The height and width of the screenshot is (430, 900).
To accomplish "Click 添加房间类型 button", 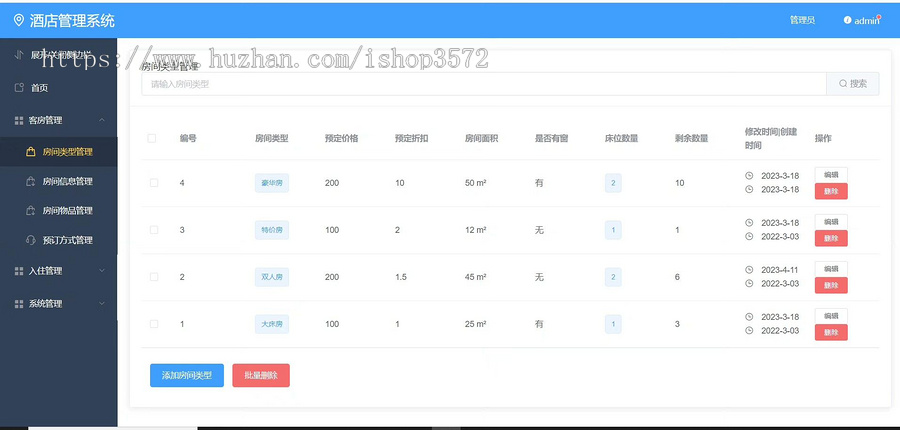I will [x=187, y=375].
